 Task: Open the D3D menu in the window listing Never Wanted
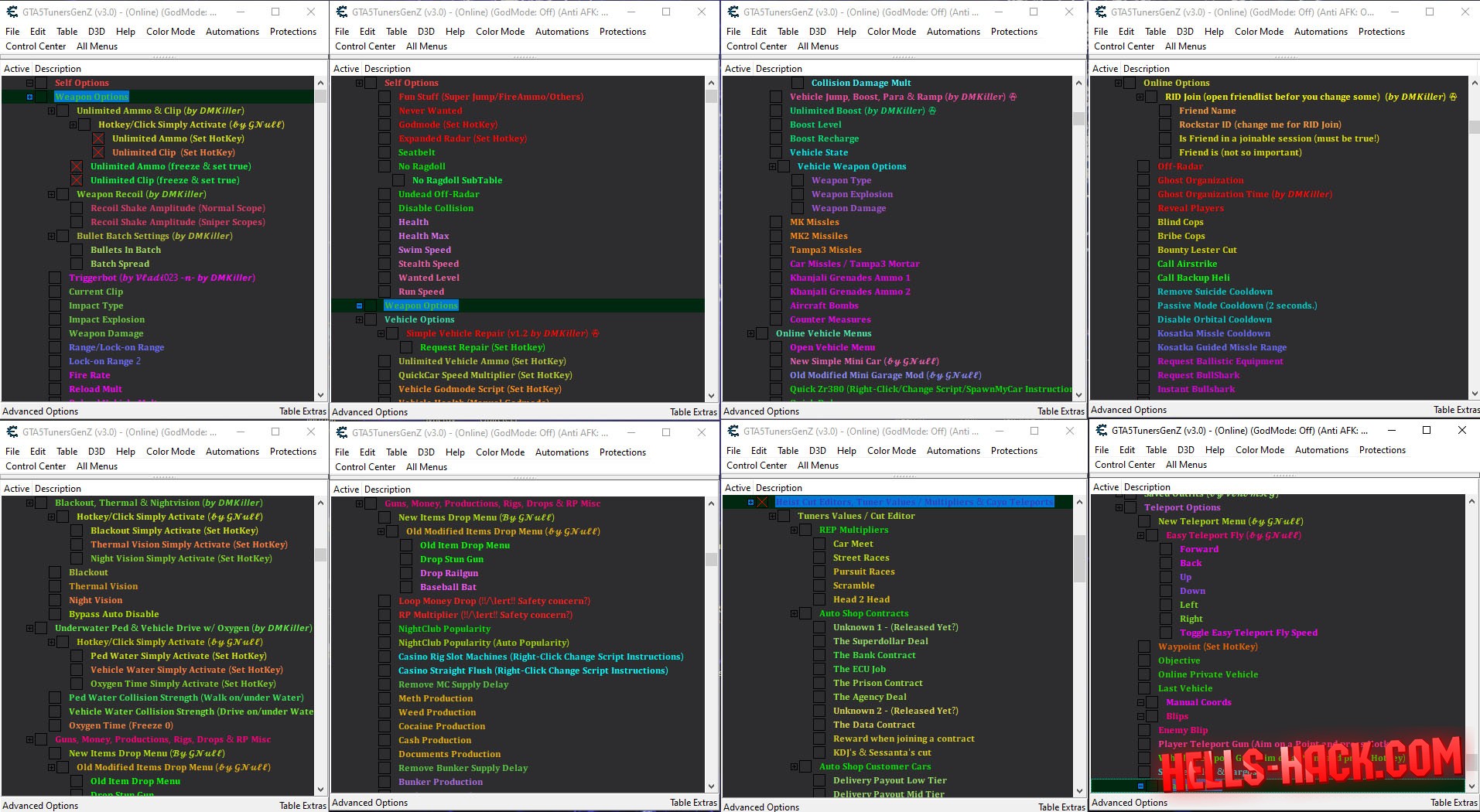click(426, 31)
